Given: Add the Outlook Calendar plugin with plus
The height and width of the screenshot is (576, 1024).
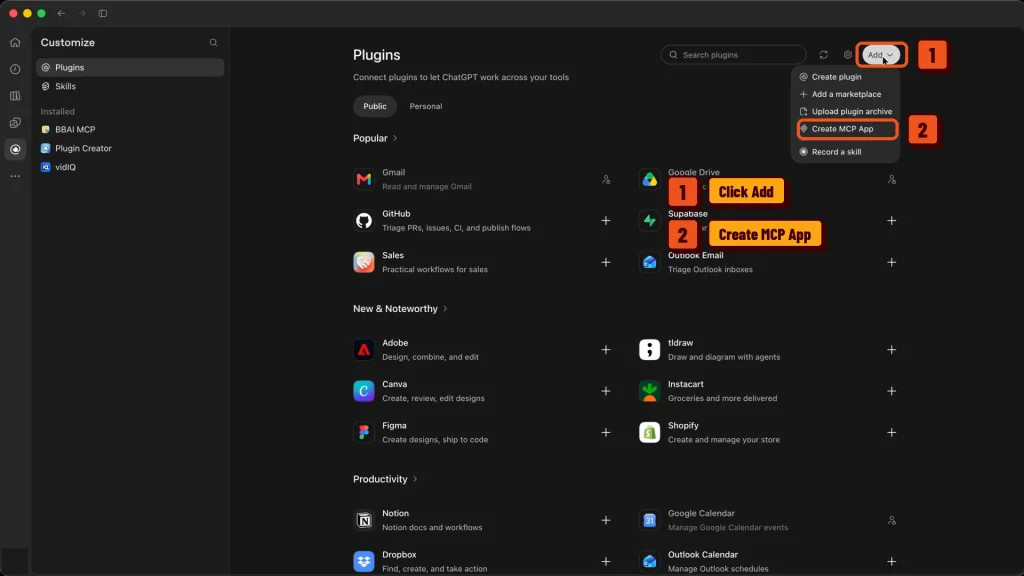Looking at the screenshot, I should point(891,562).
